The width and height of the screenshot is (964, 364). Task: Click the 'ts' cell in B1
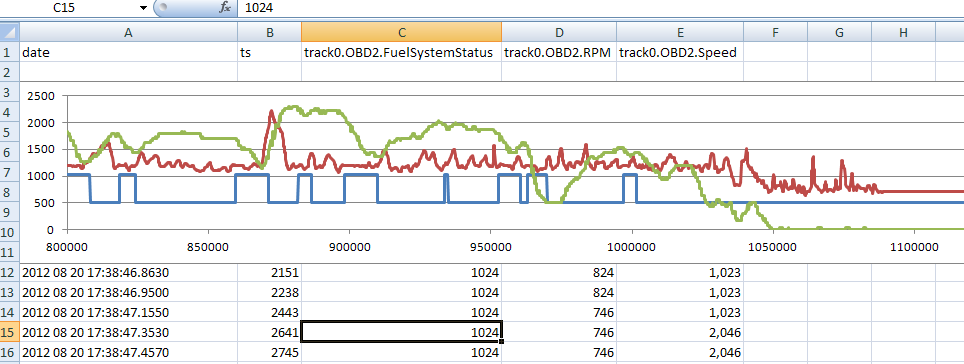click(269, 53)
